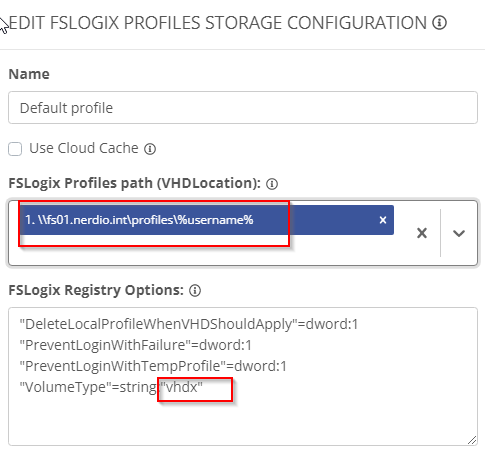Place cursor on PreventLoginWithFailure line

pyautogui.click(x=135, y=345)
